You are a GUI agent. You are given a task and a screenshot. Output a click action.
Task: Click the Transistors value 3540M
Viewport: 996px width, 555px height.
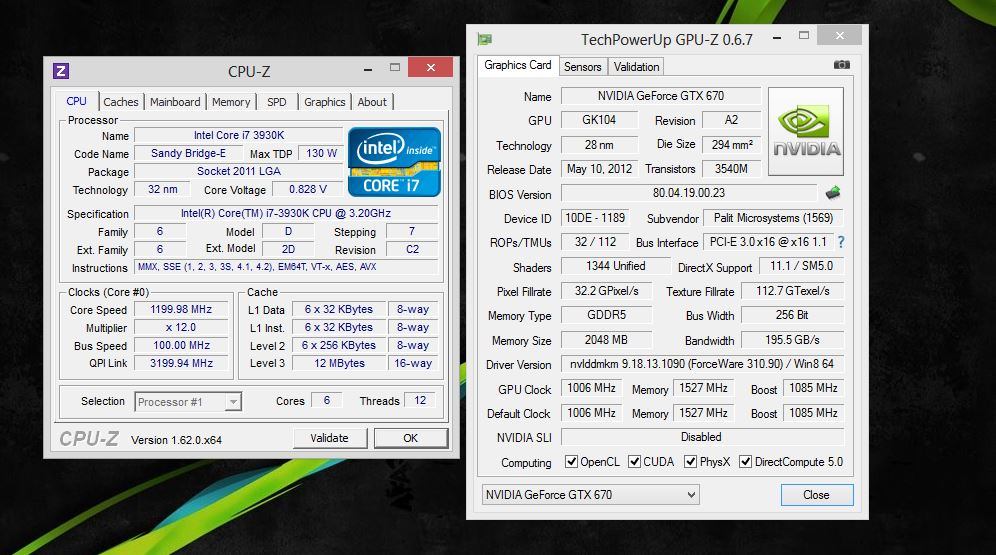[x=732, y=169]
